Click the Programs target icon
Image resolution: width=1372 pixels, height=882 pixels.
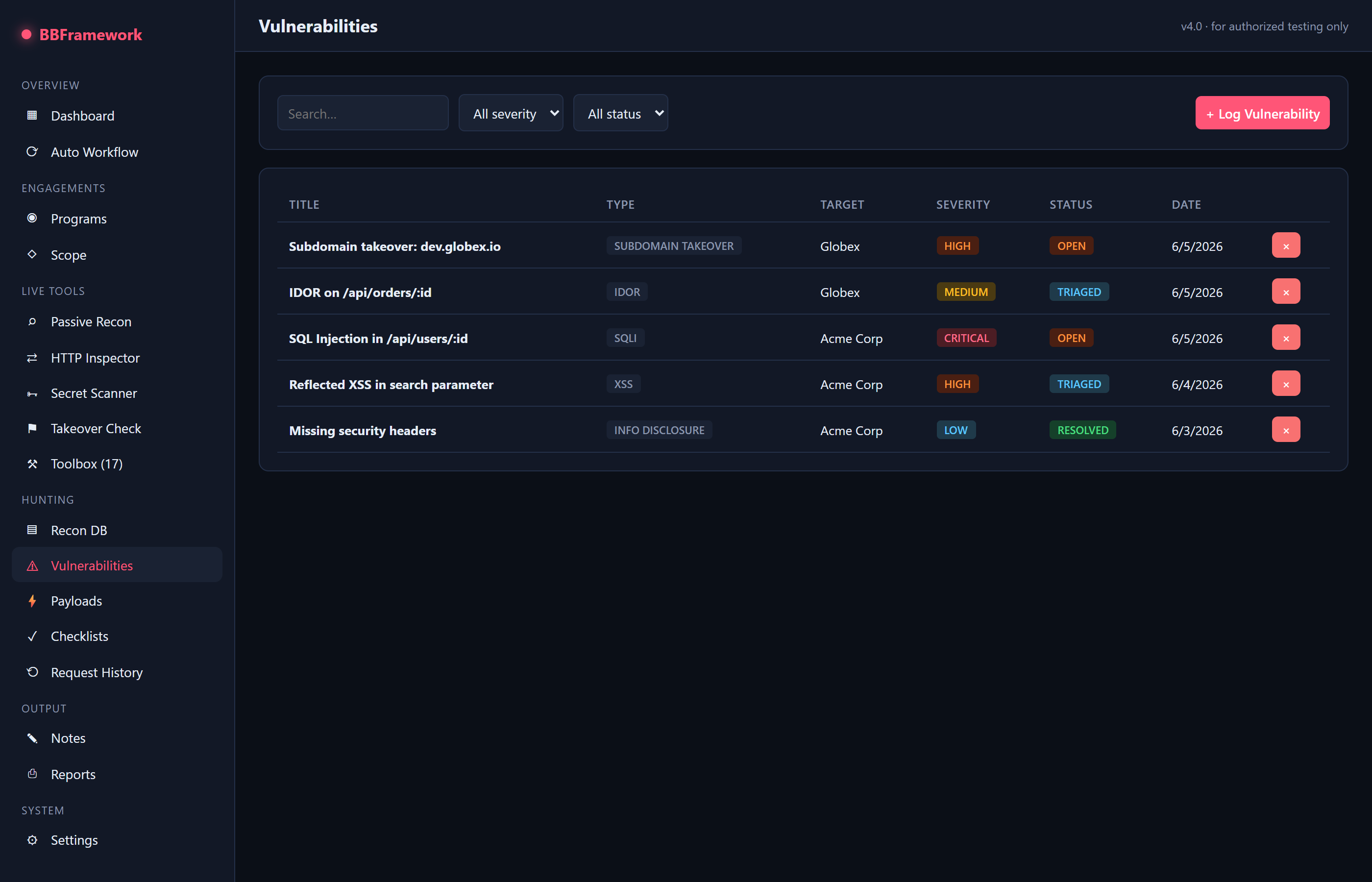coord(32,218)
